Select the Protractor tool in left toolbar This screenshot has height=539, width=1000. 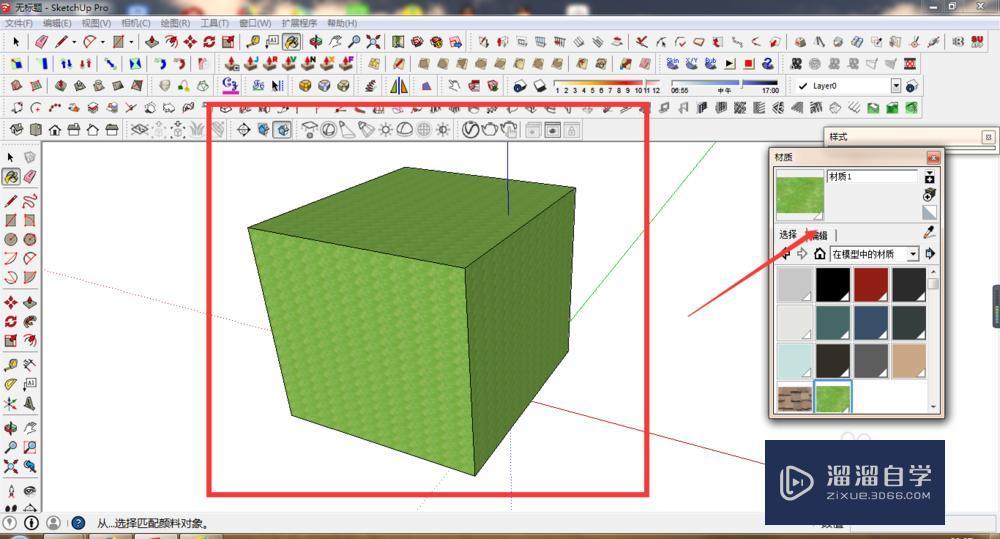point(11,384)
